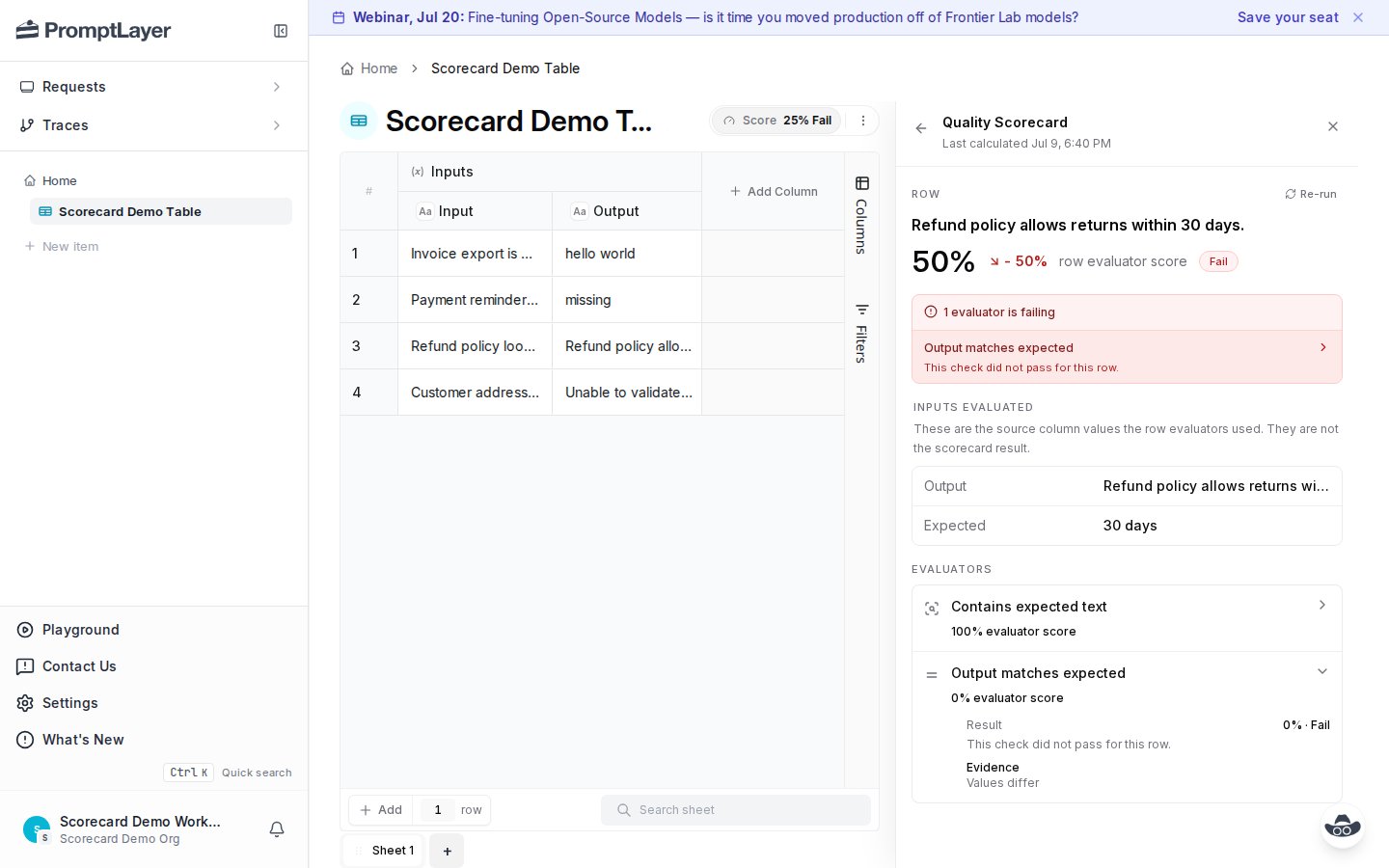
Task: Open Requests in the sidebar
Action: 154,87
